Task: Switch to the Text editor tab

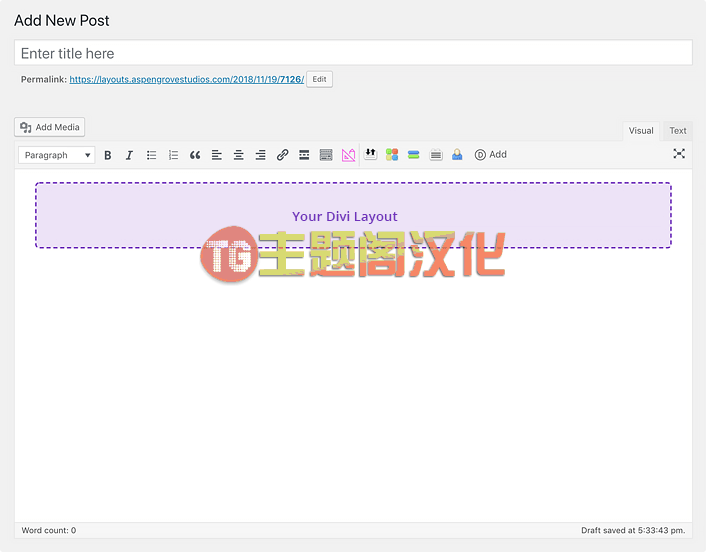Action: (678, 131)
